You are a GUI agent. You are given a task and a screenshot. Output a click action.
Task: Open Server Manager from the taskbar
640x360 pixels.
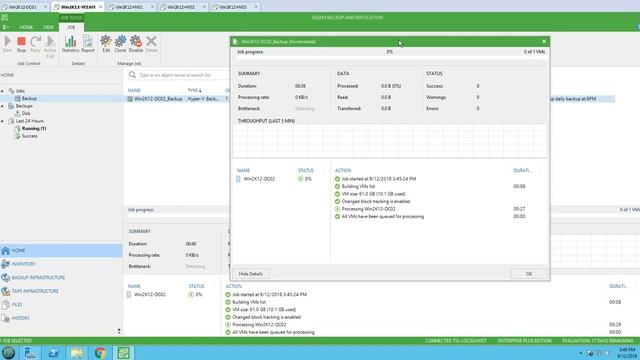pyautogui.click(x=30, y=353)
